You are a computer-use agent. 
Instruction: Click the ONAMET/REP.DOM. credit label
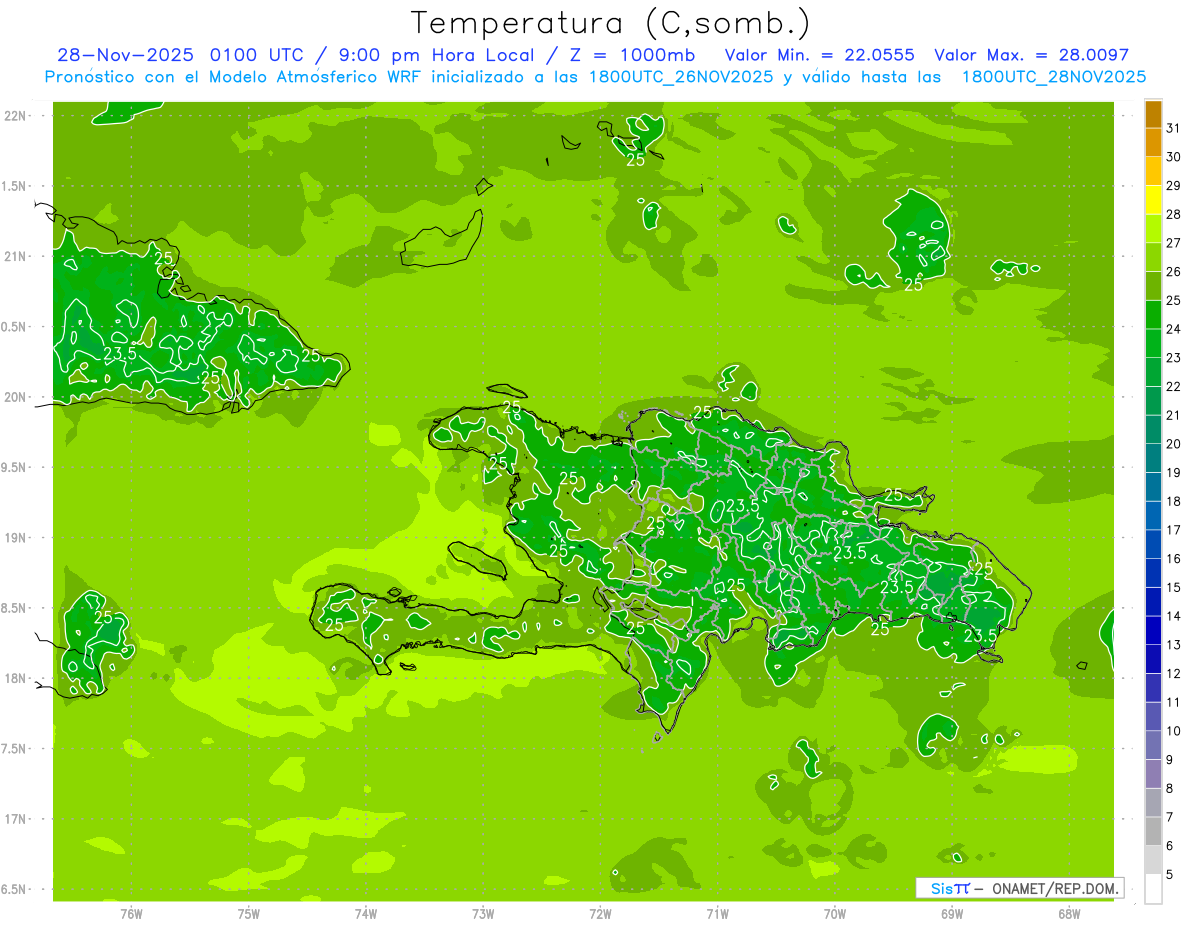click(x=1053, y=888)
